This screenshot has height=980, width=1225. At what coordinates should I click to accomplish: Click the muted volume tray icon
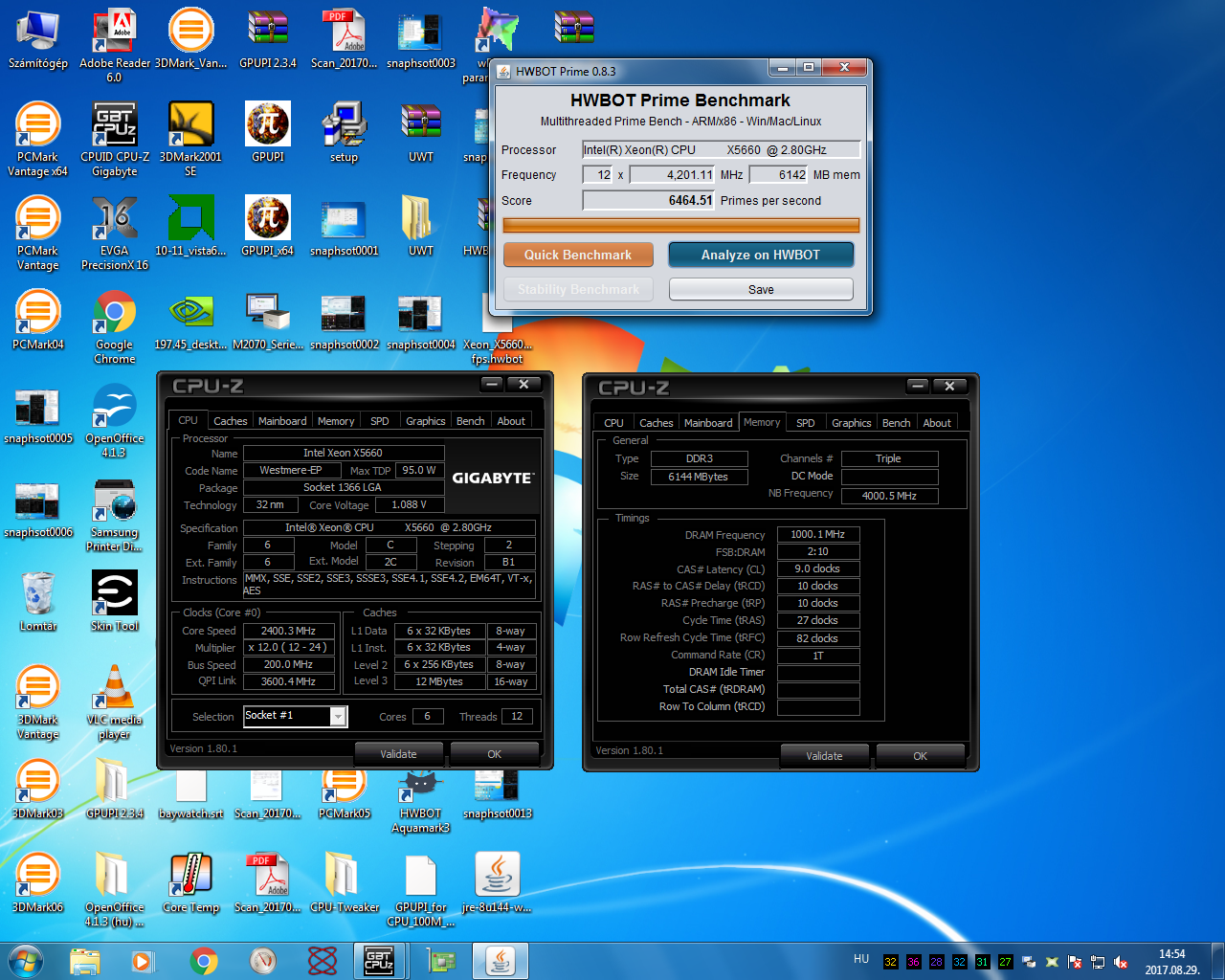click(x=1121, y=962)
